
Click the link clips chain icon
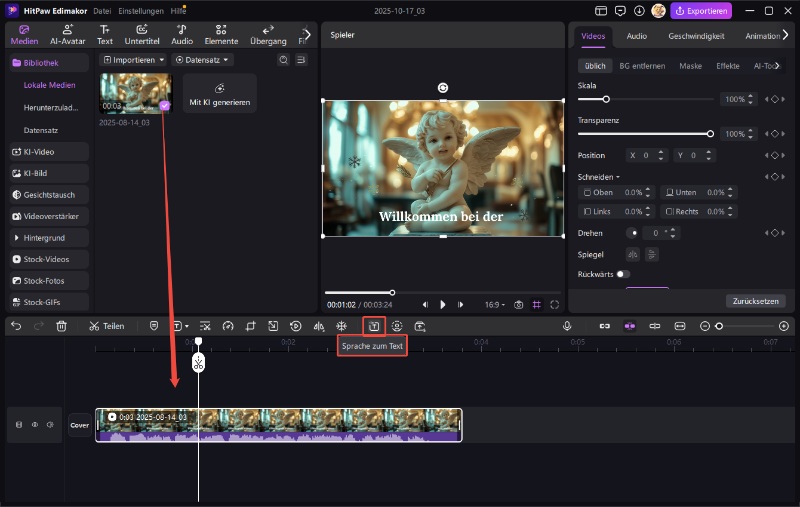[x=605, y=326]
